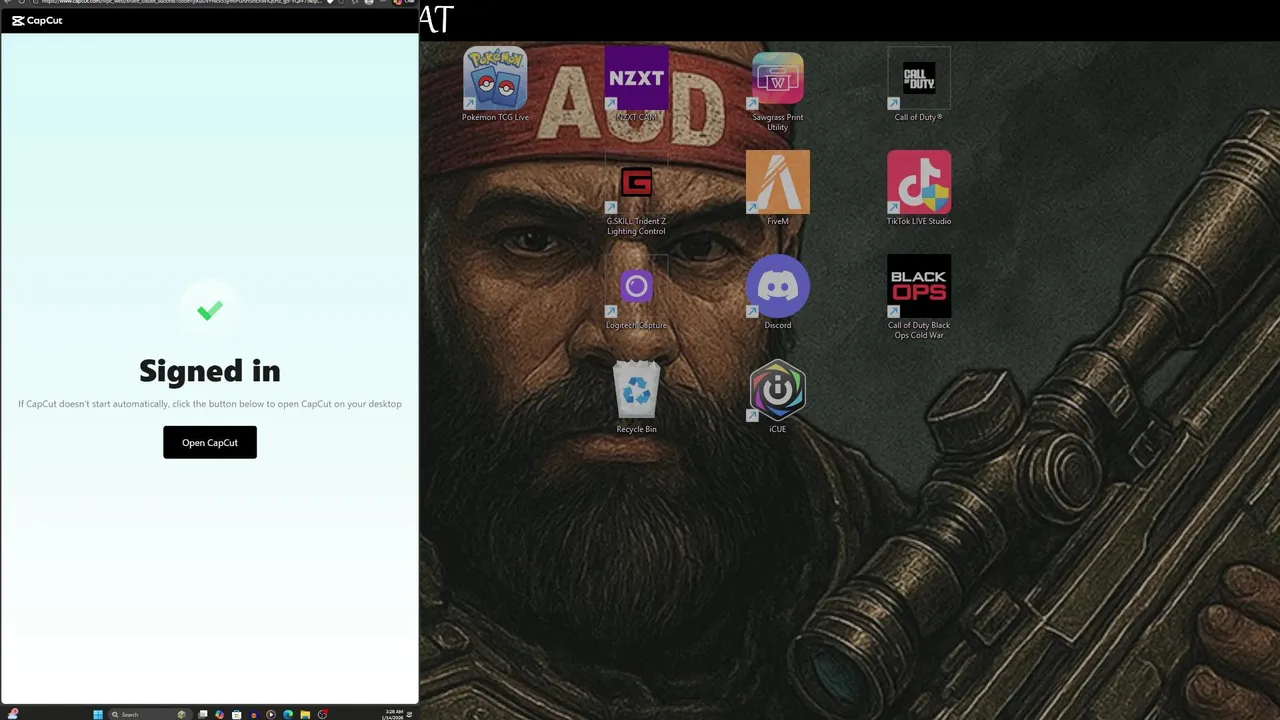Open File Explorer from the taskbar

point(305,714)
